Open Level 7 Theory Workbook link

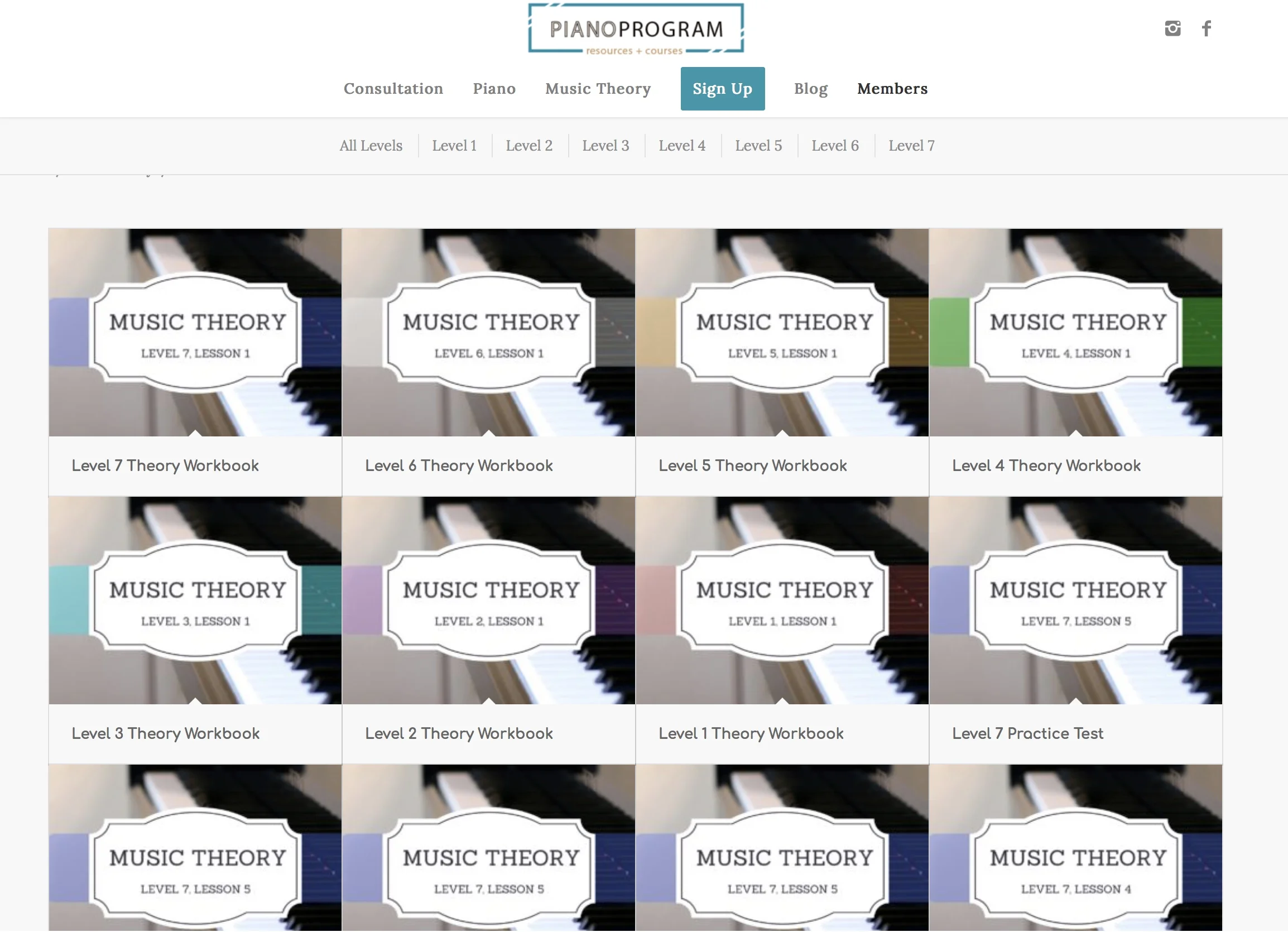tap(165, 465)
